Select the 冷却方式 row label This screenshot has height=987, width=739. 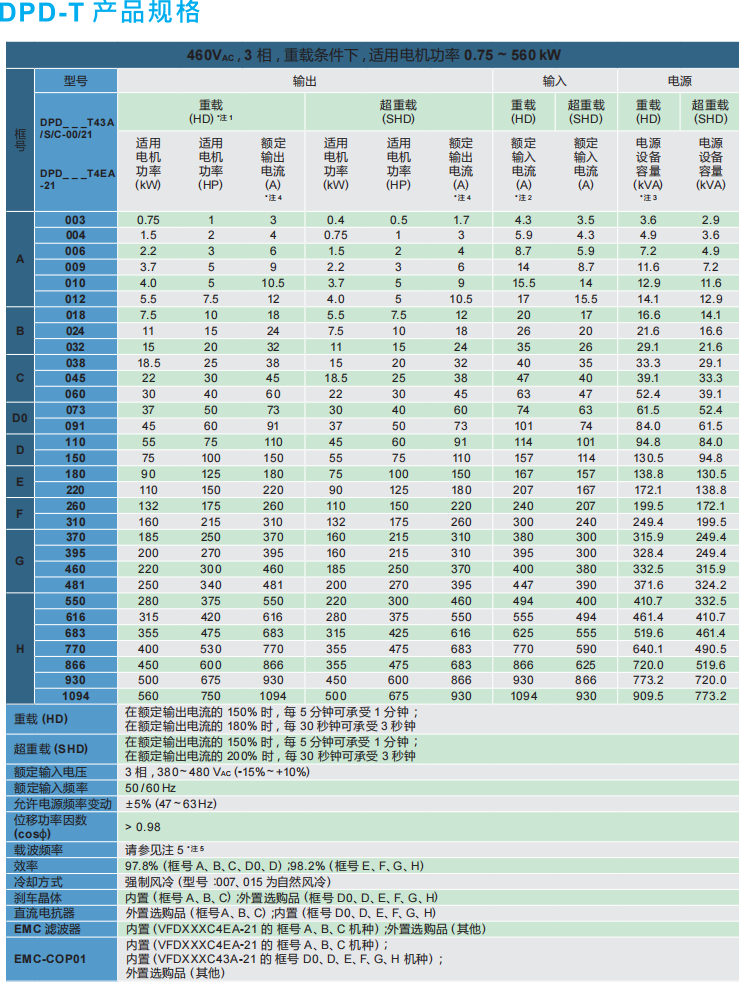[39, 881]
